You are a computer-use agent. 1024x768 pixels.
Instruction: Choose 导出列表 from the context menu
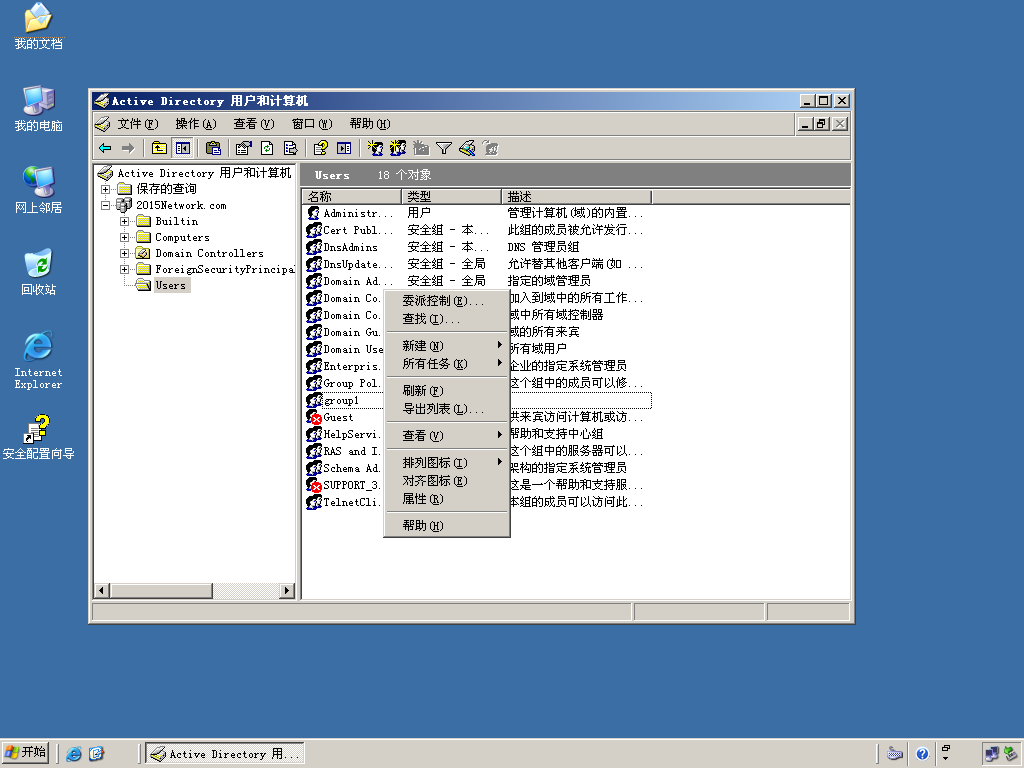tap(447, 409)
